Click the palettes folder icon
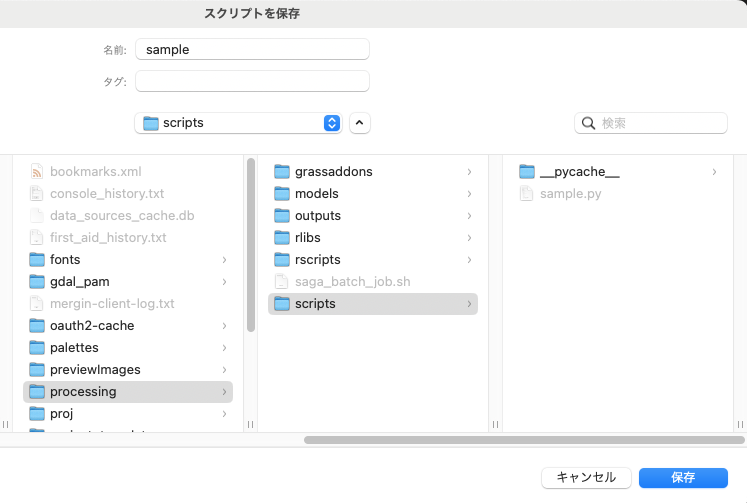747x503 pixels. coord(37,348)
